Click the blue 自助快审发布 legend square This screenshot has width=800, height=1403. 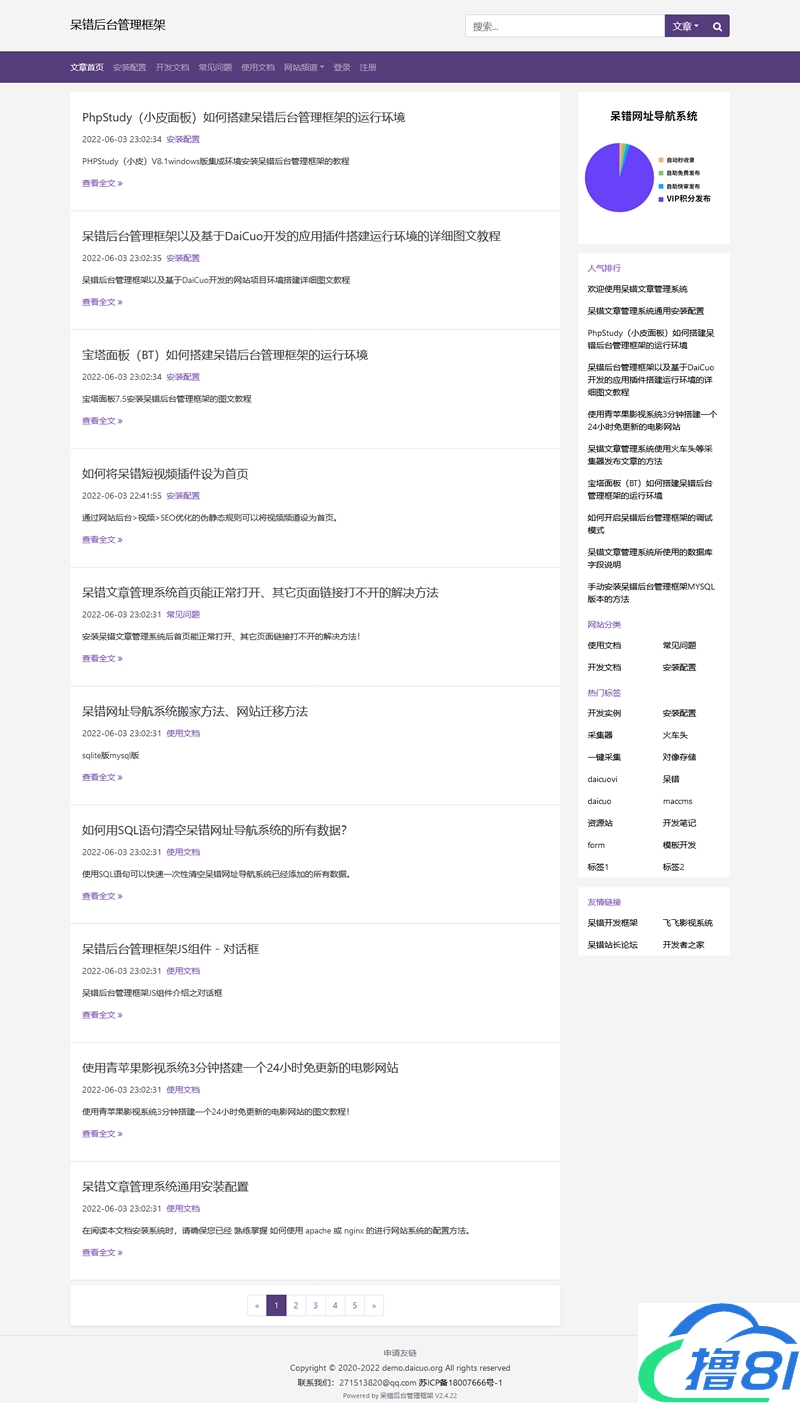click(661, 186)
